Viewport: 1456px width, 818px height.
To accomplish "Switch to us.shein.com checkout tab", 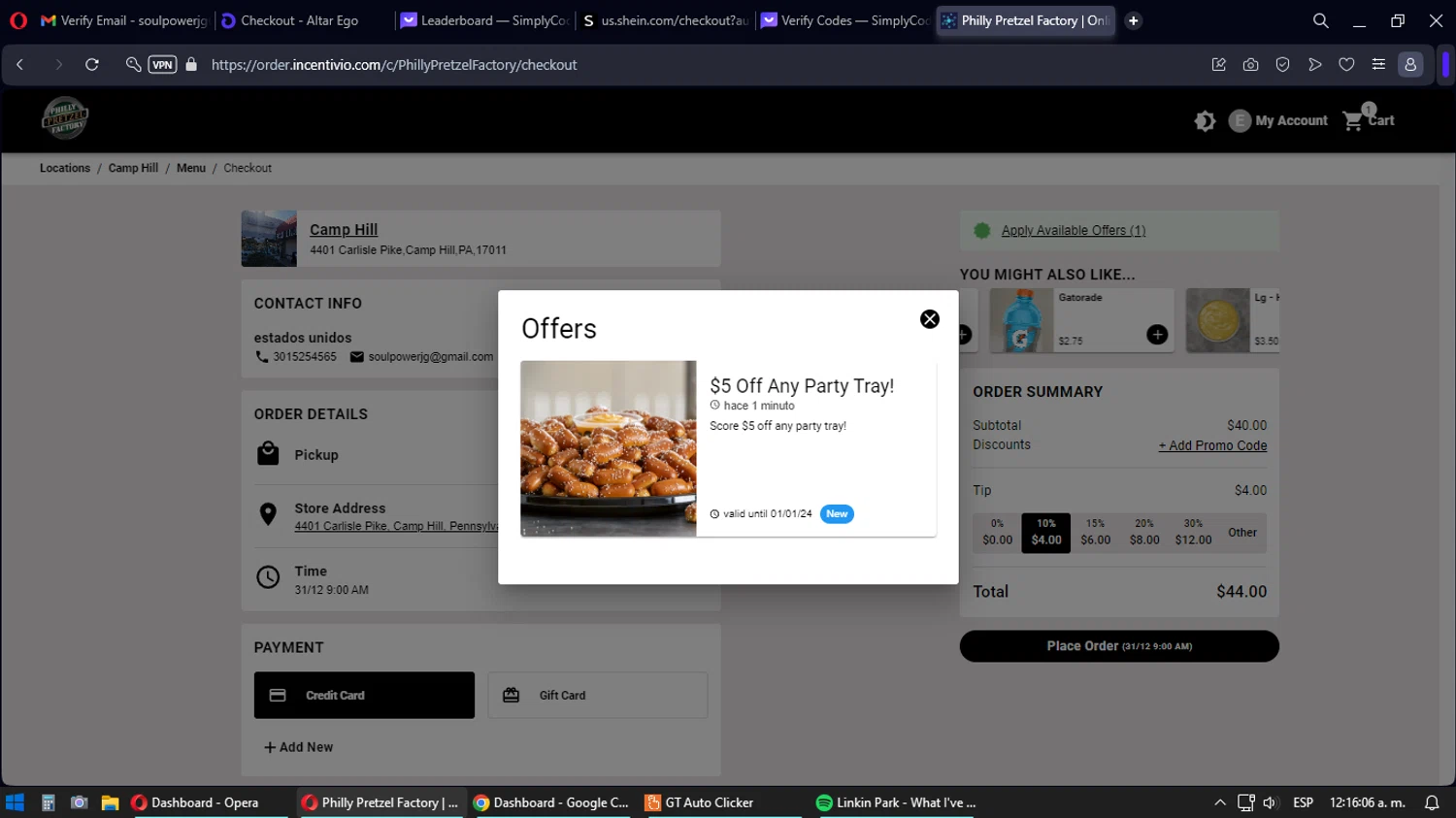I will point(665,20).
